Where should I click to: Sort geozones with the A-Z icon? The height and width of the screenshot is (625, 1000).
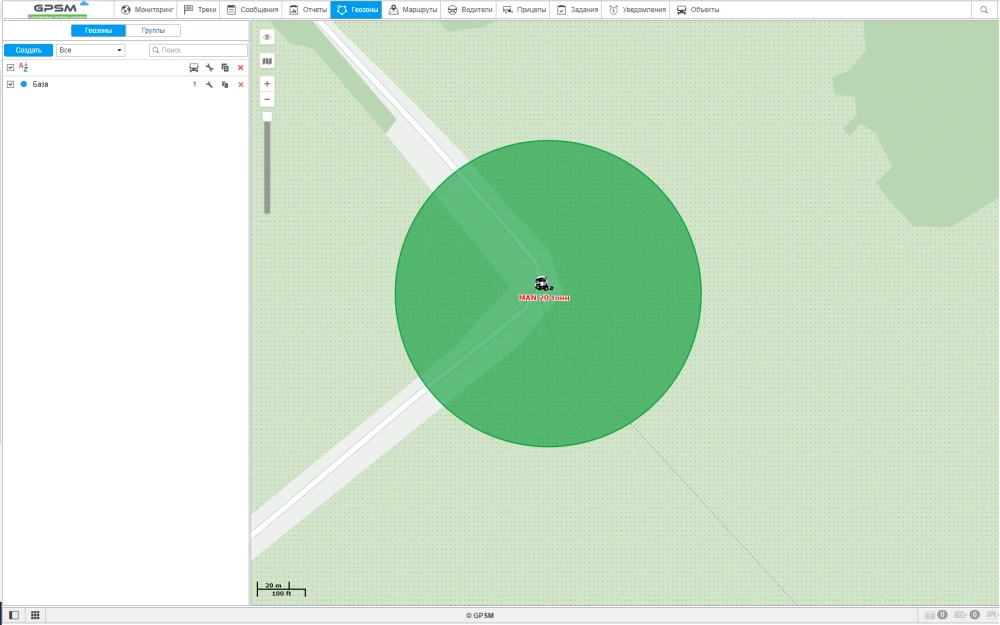coord(22,67)
